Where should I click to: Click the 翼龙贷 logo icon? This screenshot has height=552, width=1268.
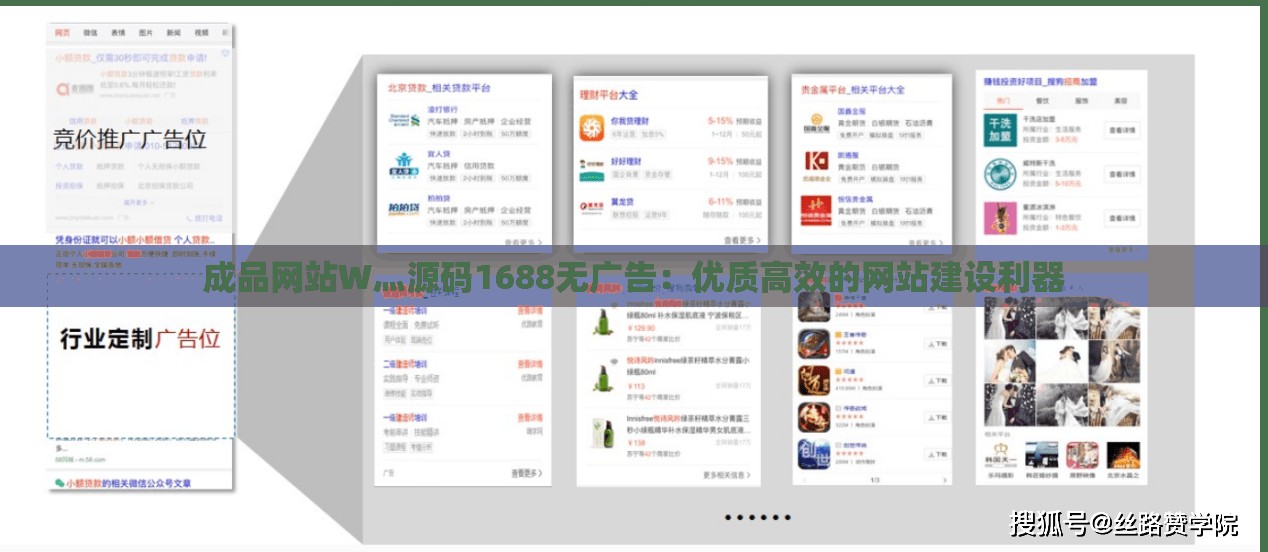tap(593, 207)
